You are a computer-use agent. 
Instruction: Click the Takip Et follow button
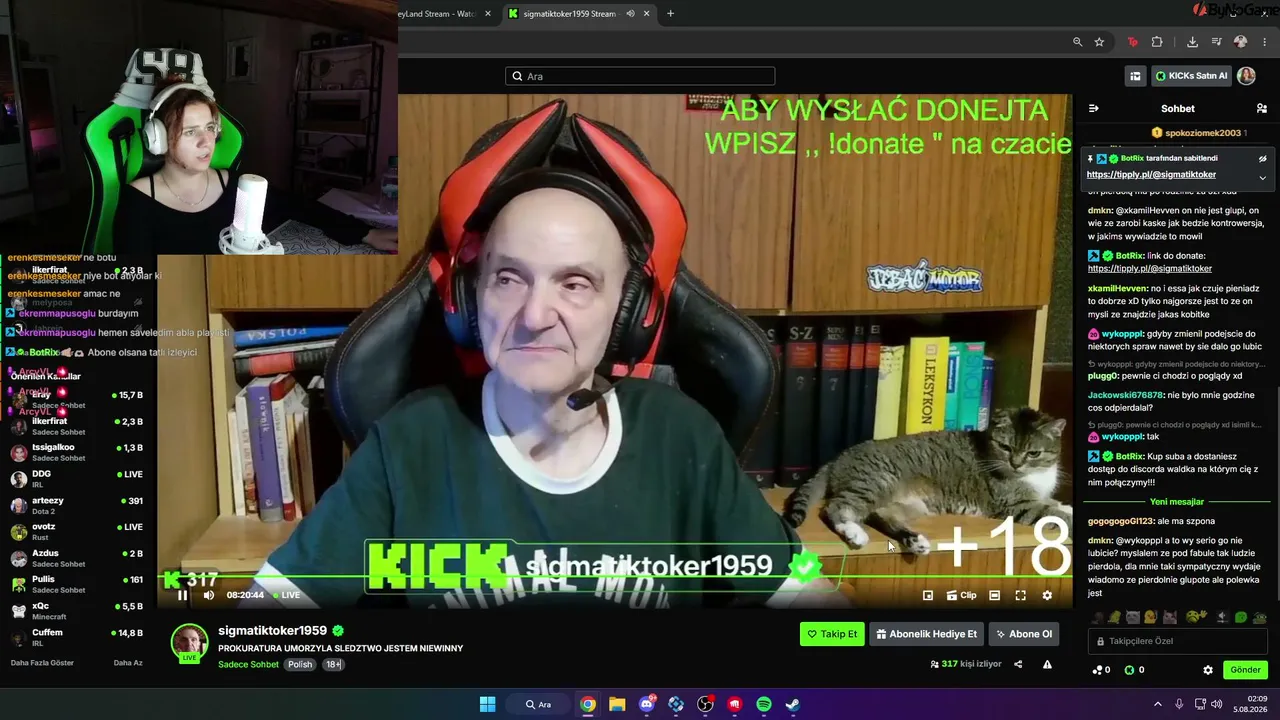click(x=832, y=634)
